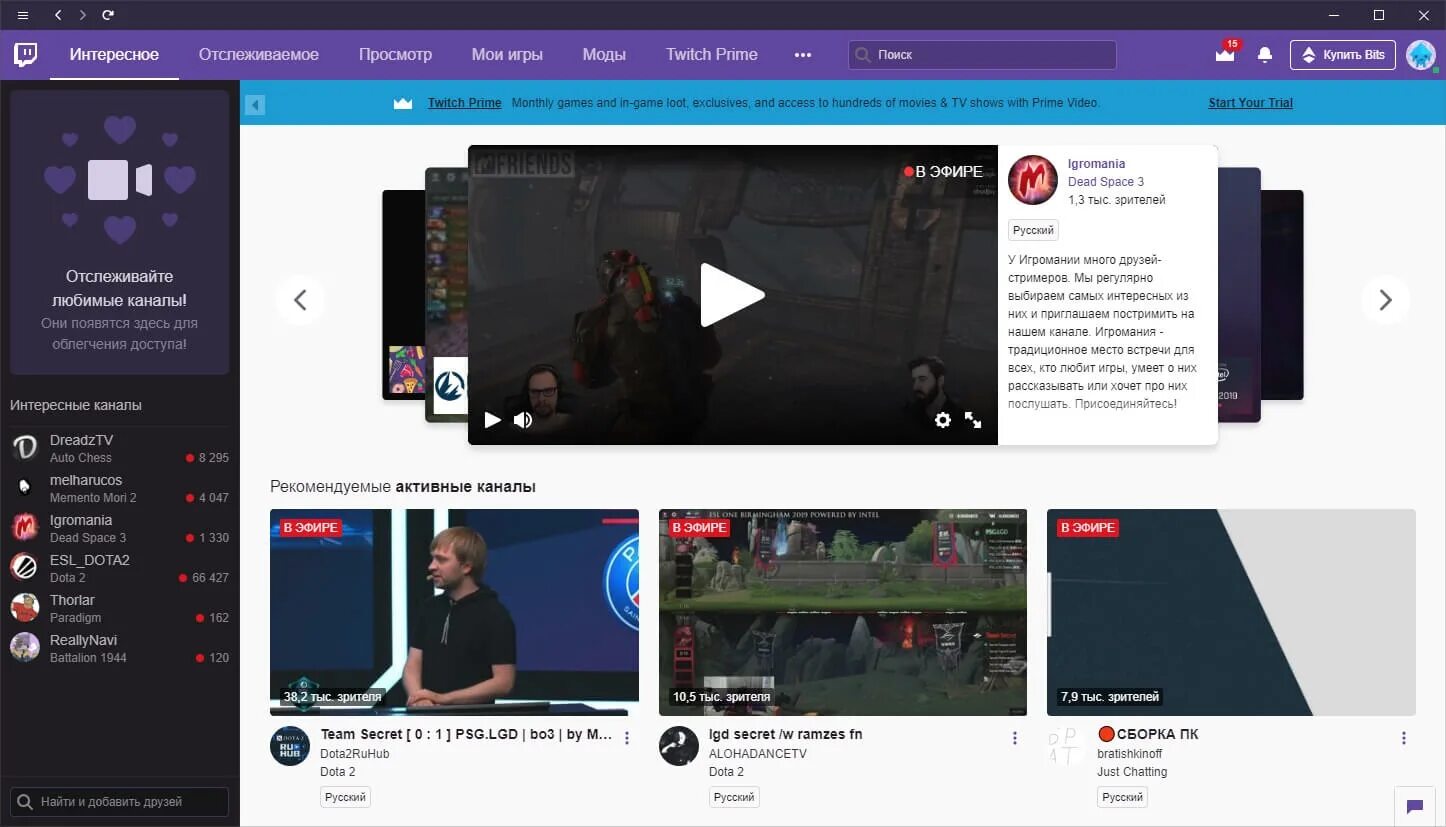Open the lgd secret w ramzes stream thumbnail
The height and width of the screenshot is (827, 1446).
pyautogui.click(x=843, y=612)
